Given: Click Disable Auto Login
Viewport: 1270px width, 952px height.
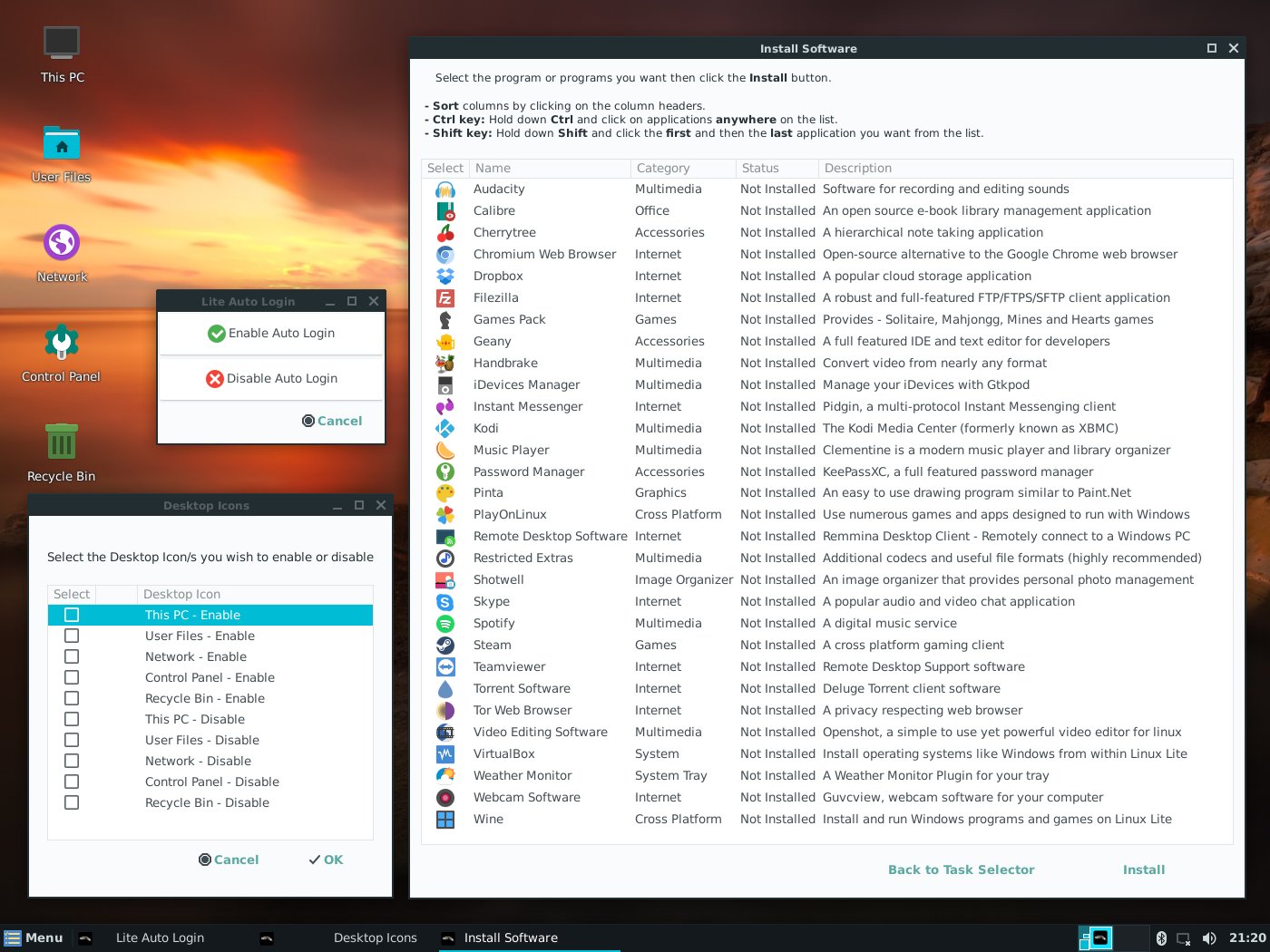Looking at the screenshot, I should pyautogui.click(x=271, y=378).
